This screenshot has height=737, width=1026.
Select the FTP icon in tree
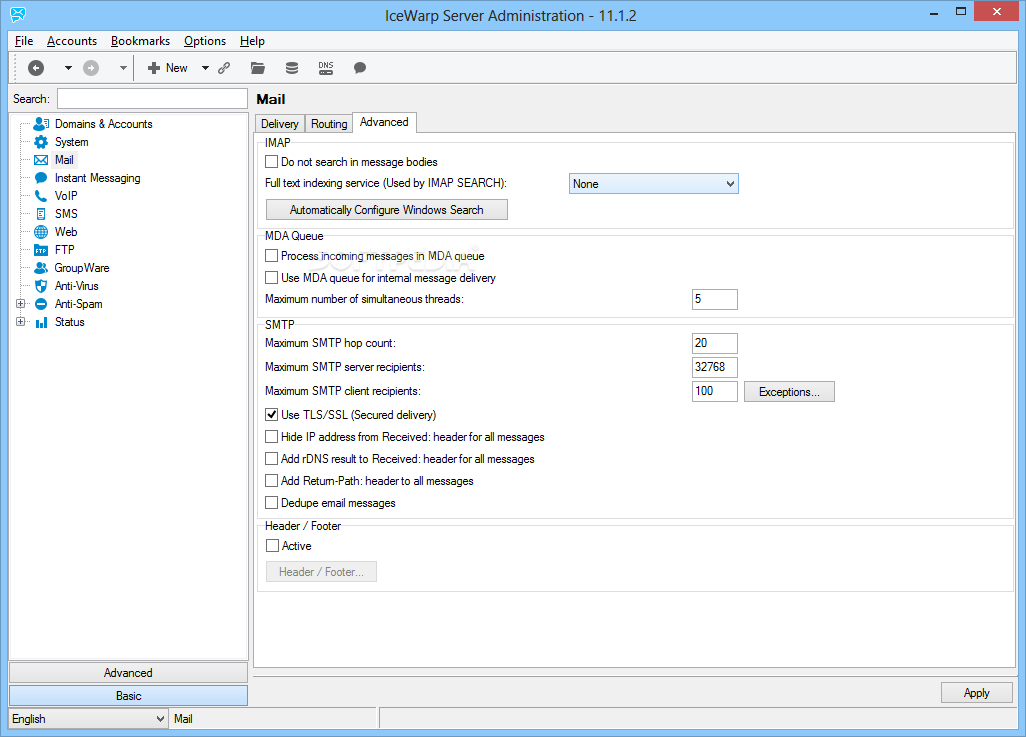point(41,250)
